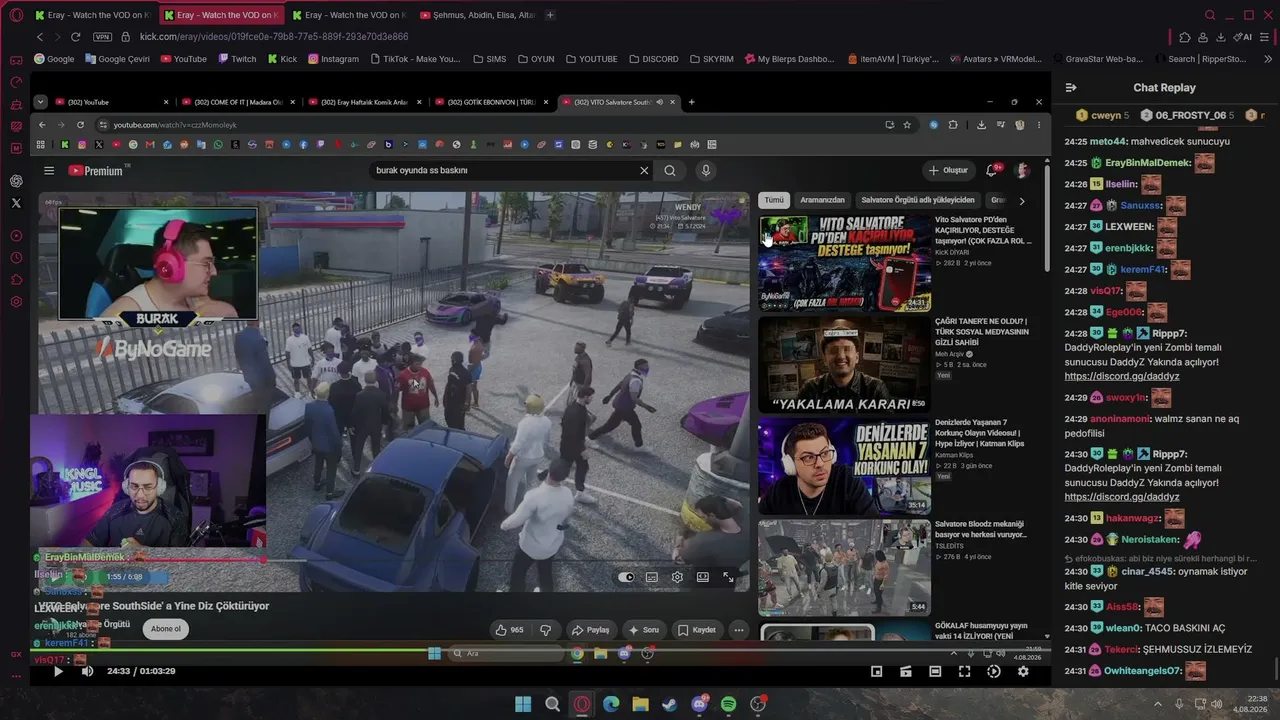1280x720 pixels.
Task: Toggle YouTube autoplay switch
Action: pyautogui.click(x=626, y=577)
